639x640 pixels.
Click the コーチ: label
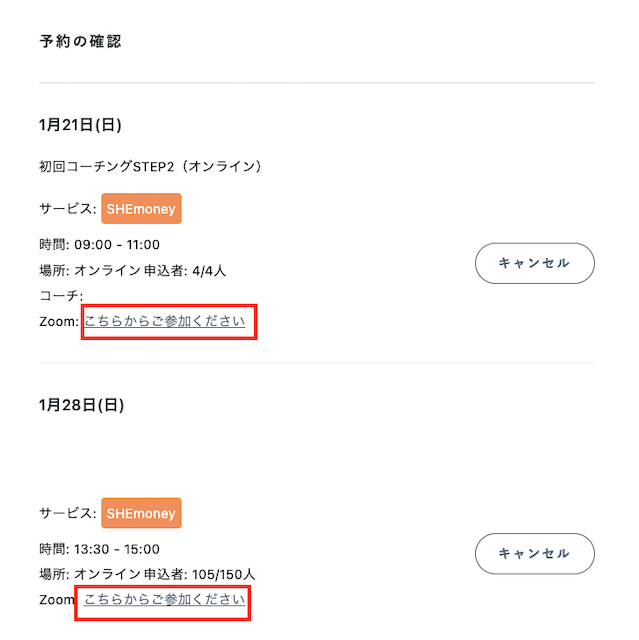(x=62, y=296)
